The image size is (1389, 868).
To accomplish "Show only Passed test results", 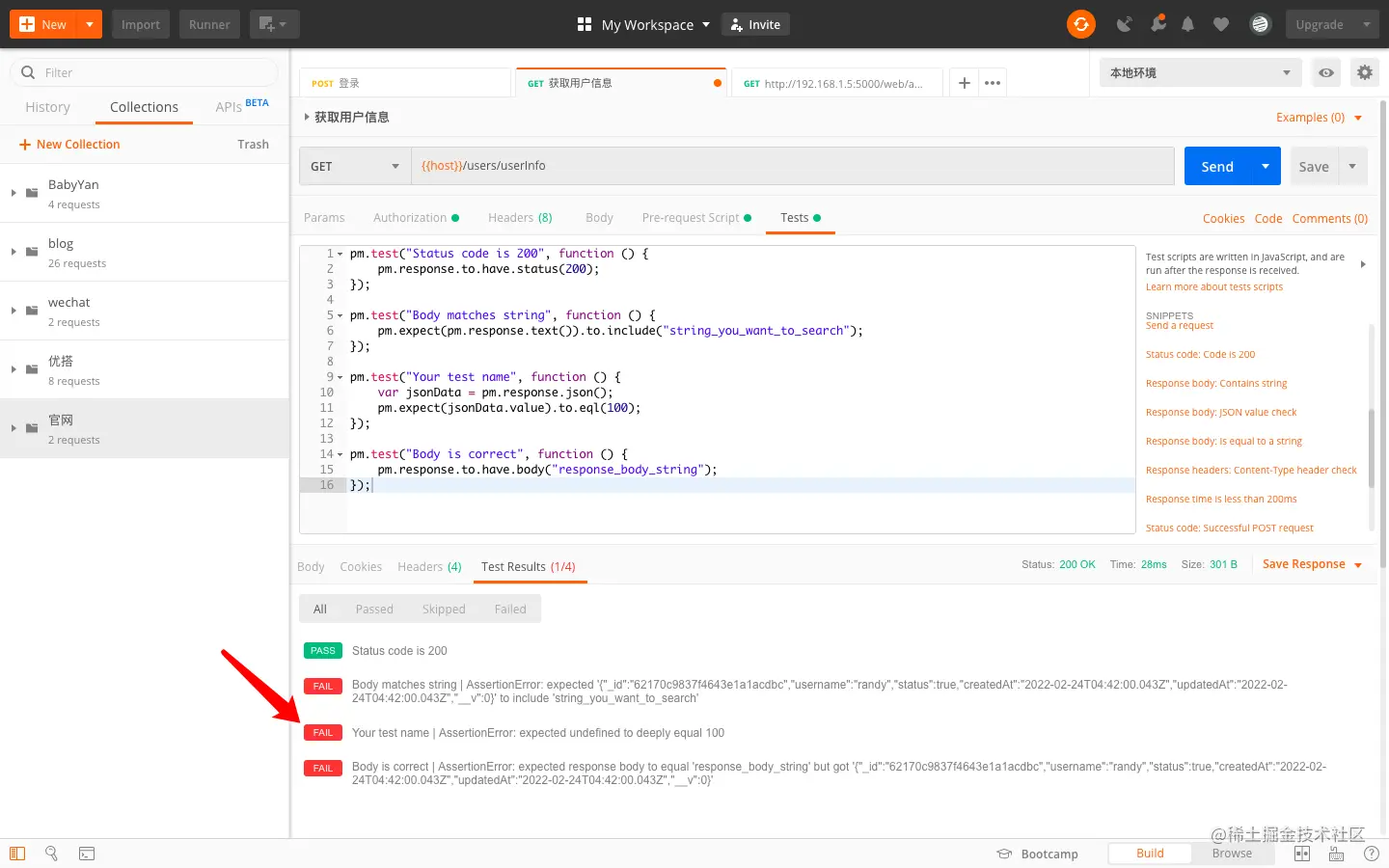I will 374,609.
